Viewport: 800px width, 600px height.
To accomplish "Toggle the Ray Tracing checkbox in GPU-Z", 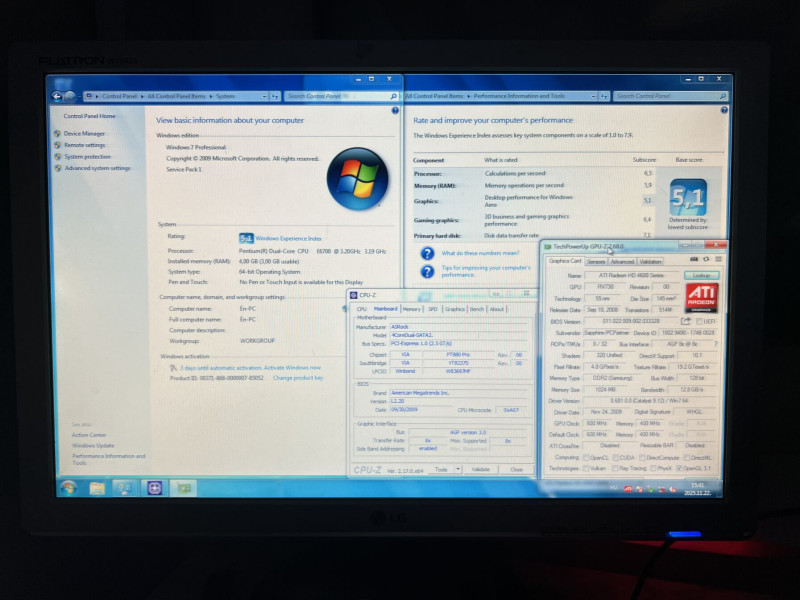I will pyautogui.click(x=615, y=468).
